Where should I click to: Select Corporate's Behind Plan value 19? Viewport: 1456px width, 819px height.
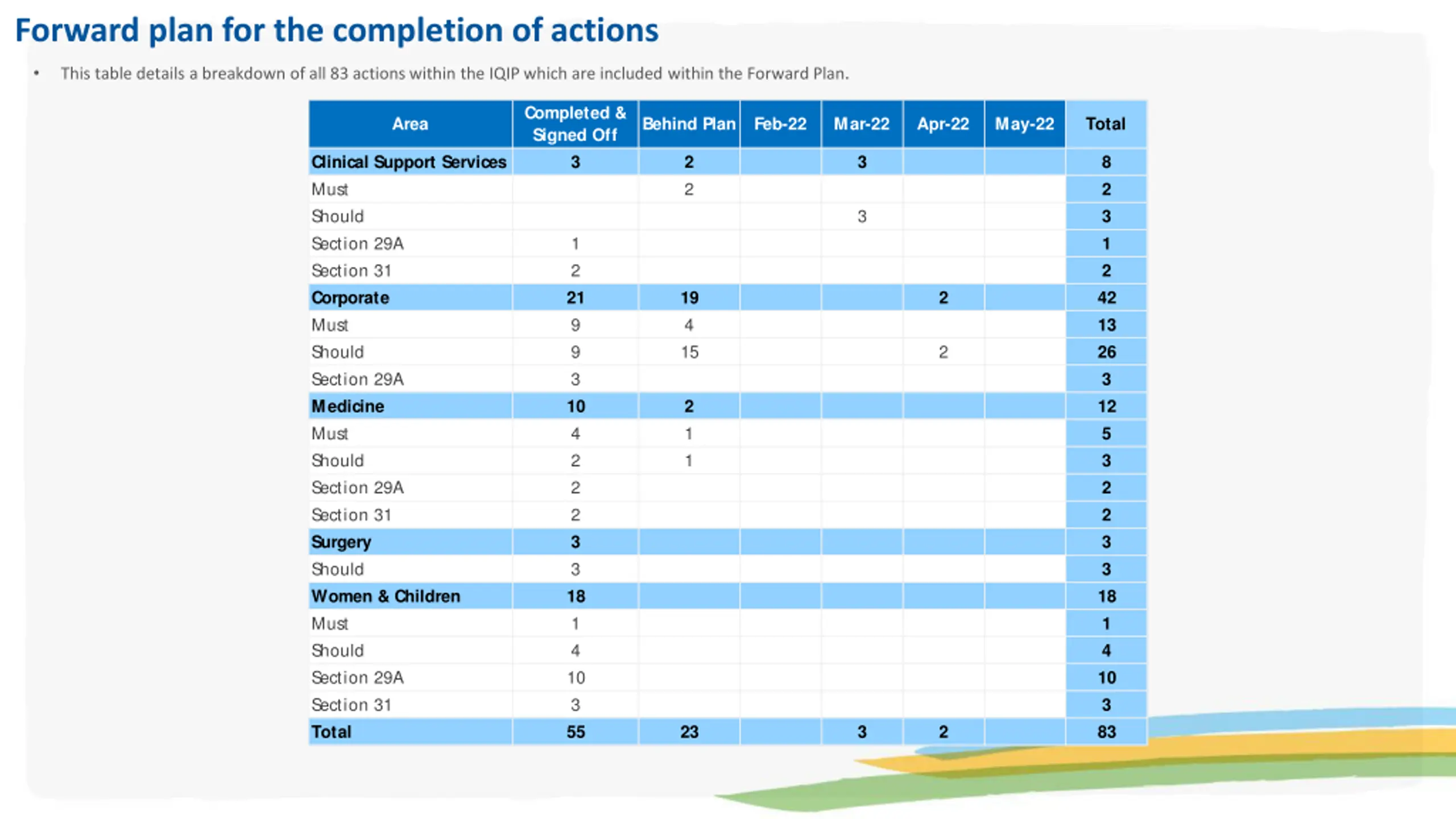[x=689, y=297]
